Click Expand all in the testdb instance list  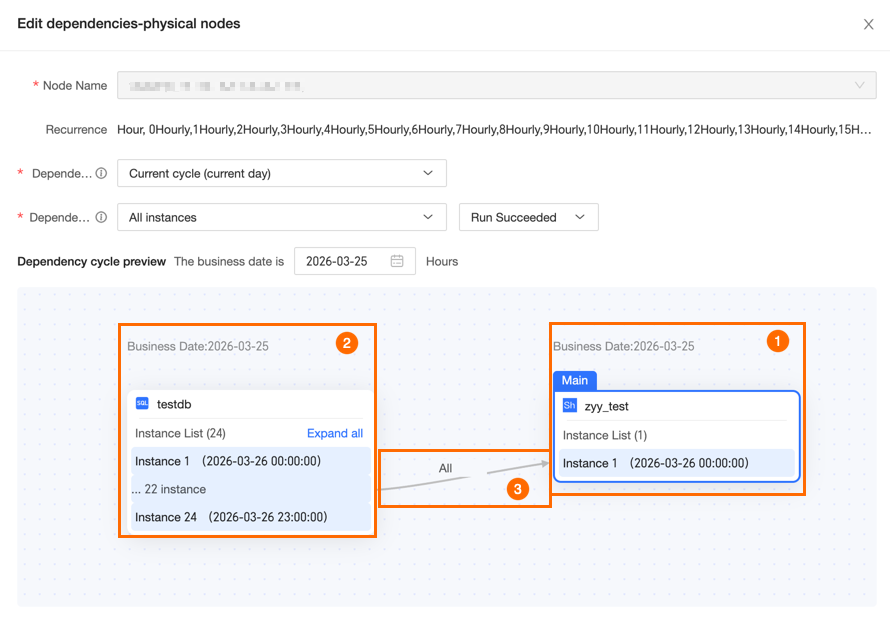pyautogui.click(x=335, y=434)
